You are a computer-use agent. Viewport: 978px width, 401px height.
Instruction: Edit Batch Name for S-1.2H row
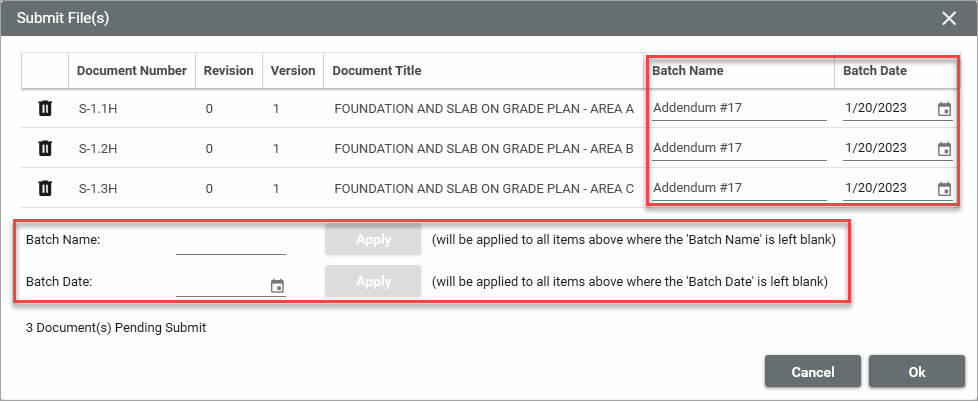pos(738,148)
